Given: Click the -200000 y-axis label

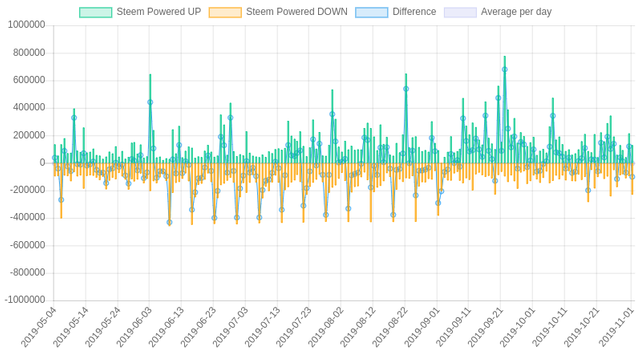Looking at the screenshot, I should (x=27, y=190).
